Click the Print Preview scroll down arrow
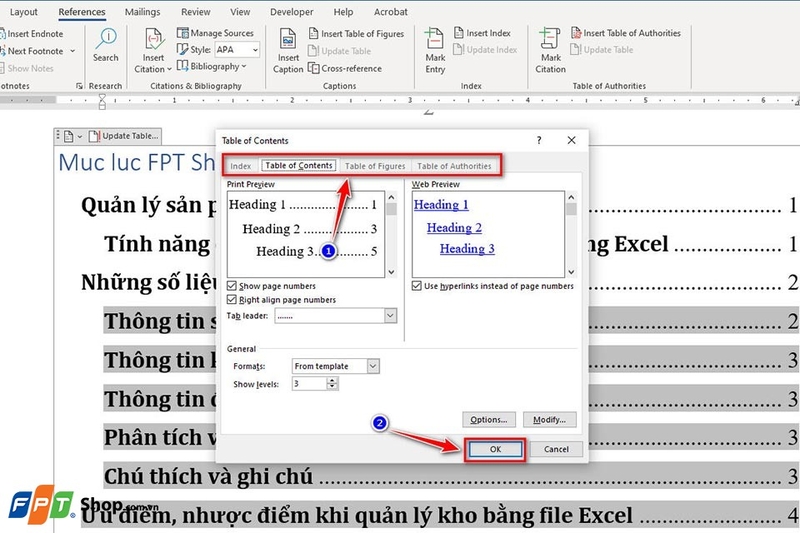Image resolution: width=800 pixels, height=533 pixels. [391, 272]
